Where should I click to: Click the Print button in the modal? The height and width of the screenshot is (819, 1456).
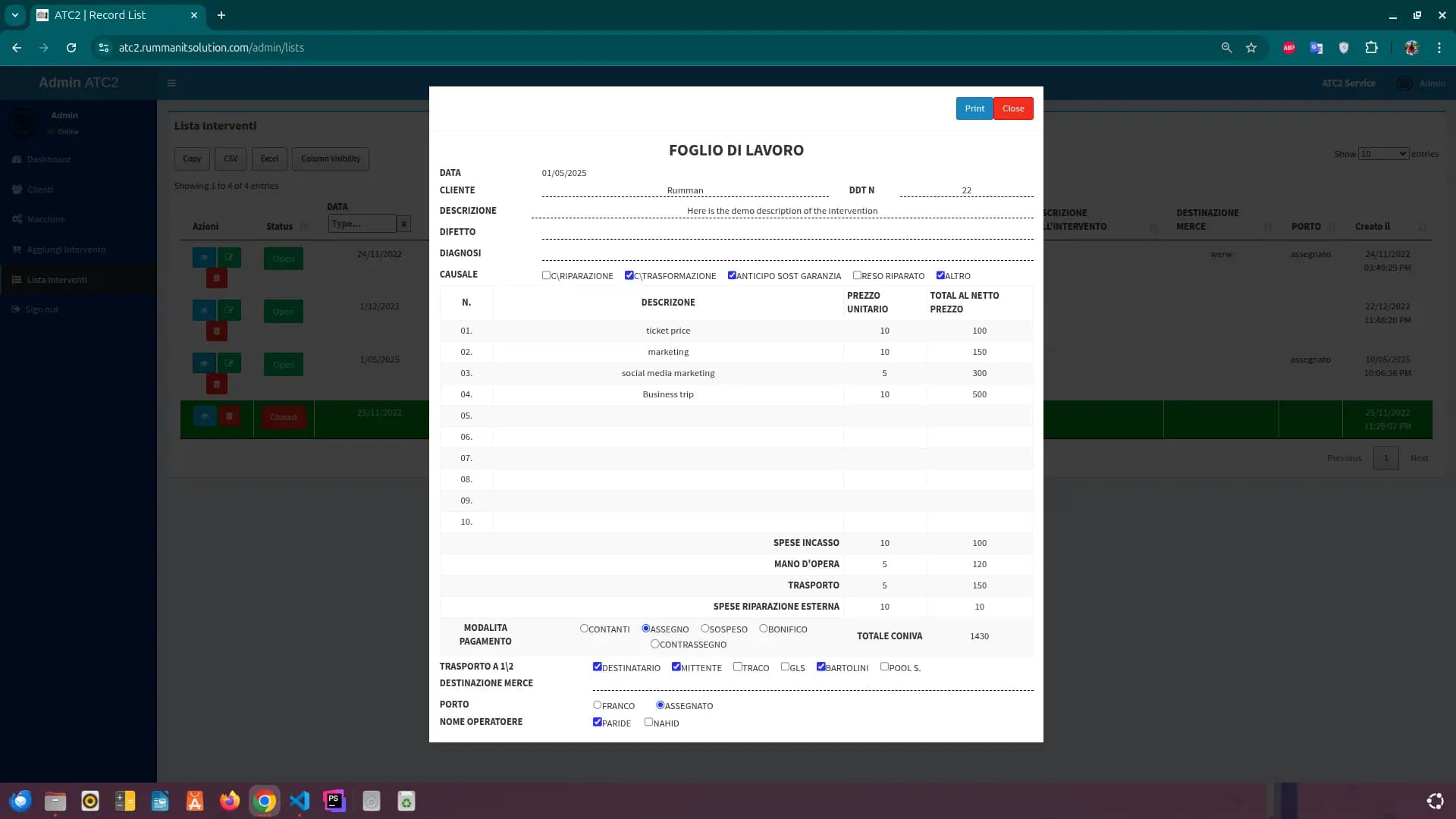click(974, 108)
